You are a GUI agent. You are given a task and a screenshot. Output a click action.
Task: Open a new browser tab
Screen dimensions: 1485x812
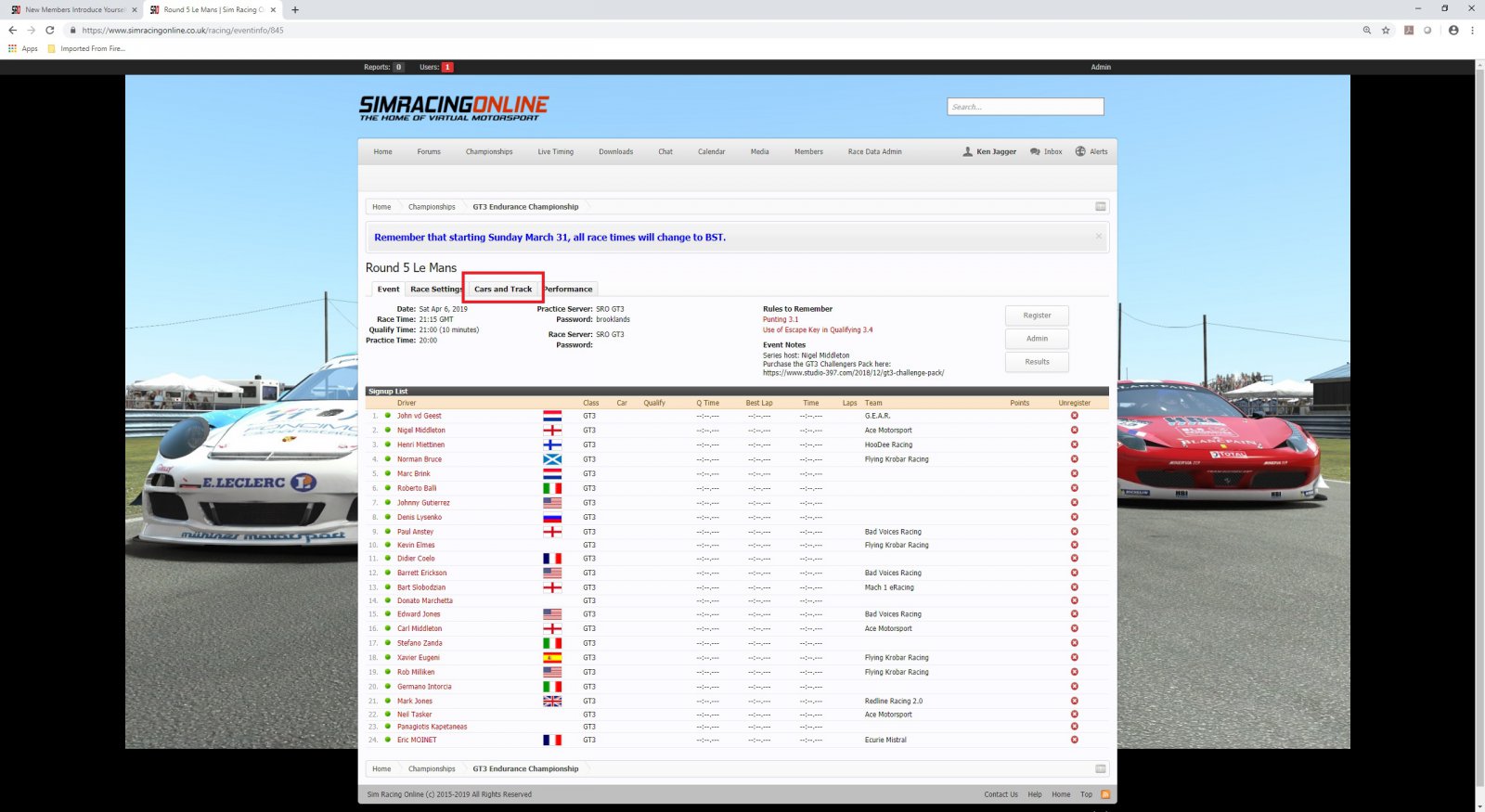tap(295, 10)
